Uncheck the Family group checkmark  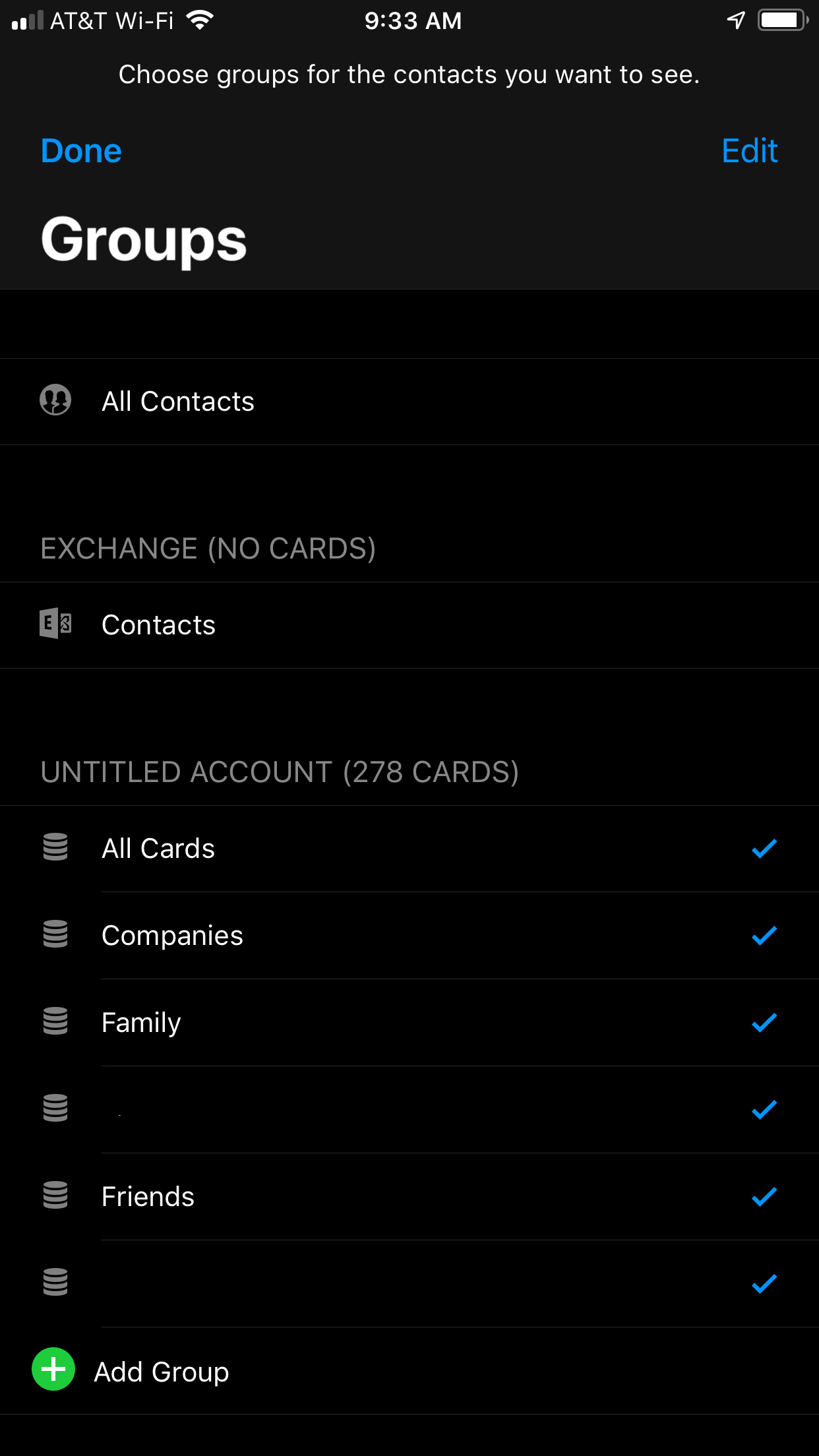click(764, 1022)
